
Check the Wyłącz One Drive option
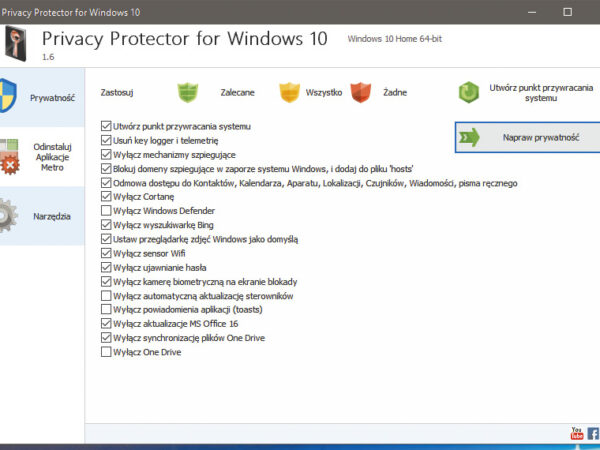pyautogui.click(x=106, y=352)
